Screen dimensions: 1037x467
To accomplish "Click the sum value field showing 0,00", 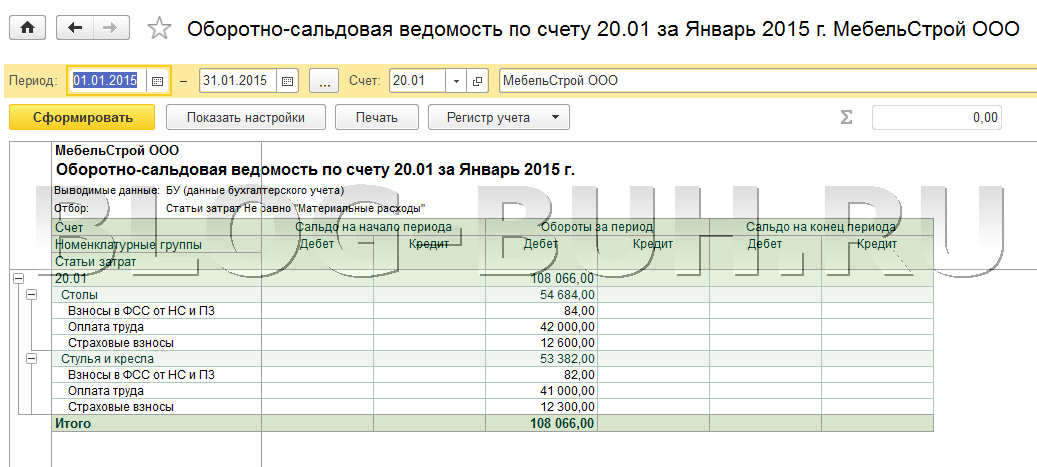I will [x=937, y=118].
